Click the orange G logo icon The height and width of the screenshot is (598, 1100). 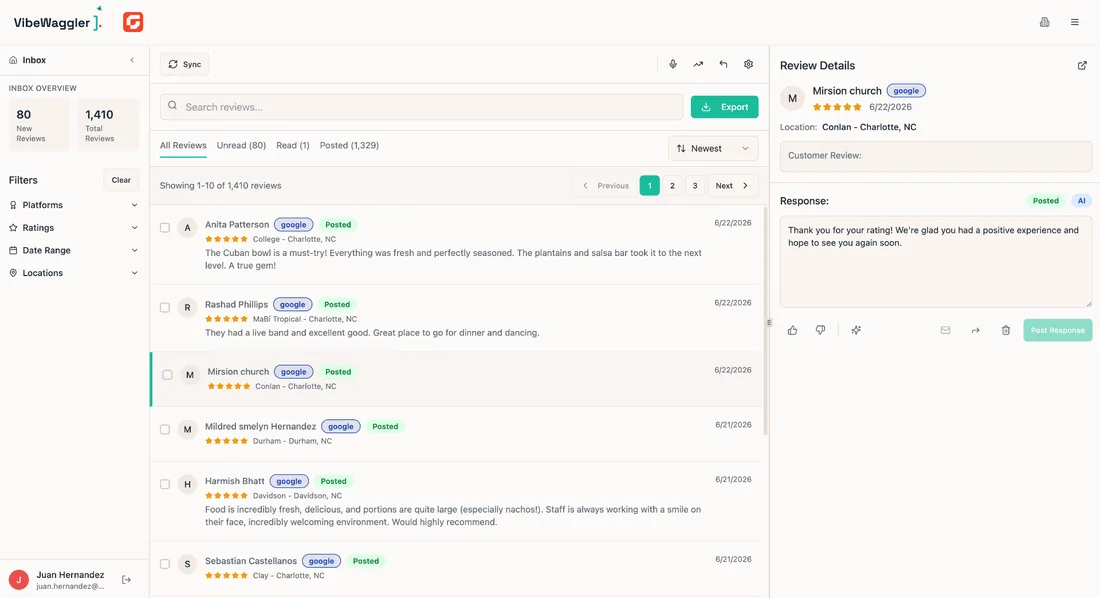click(133, 22)
